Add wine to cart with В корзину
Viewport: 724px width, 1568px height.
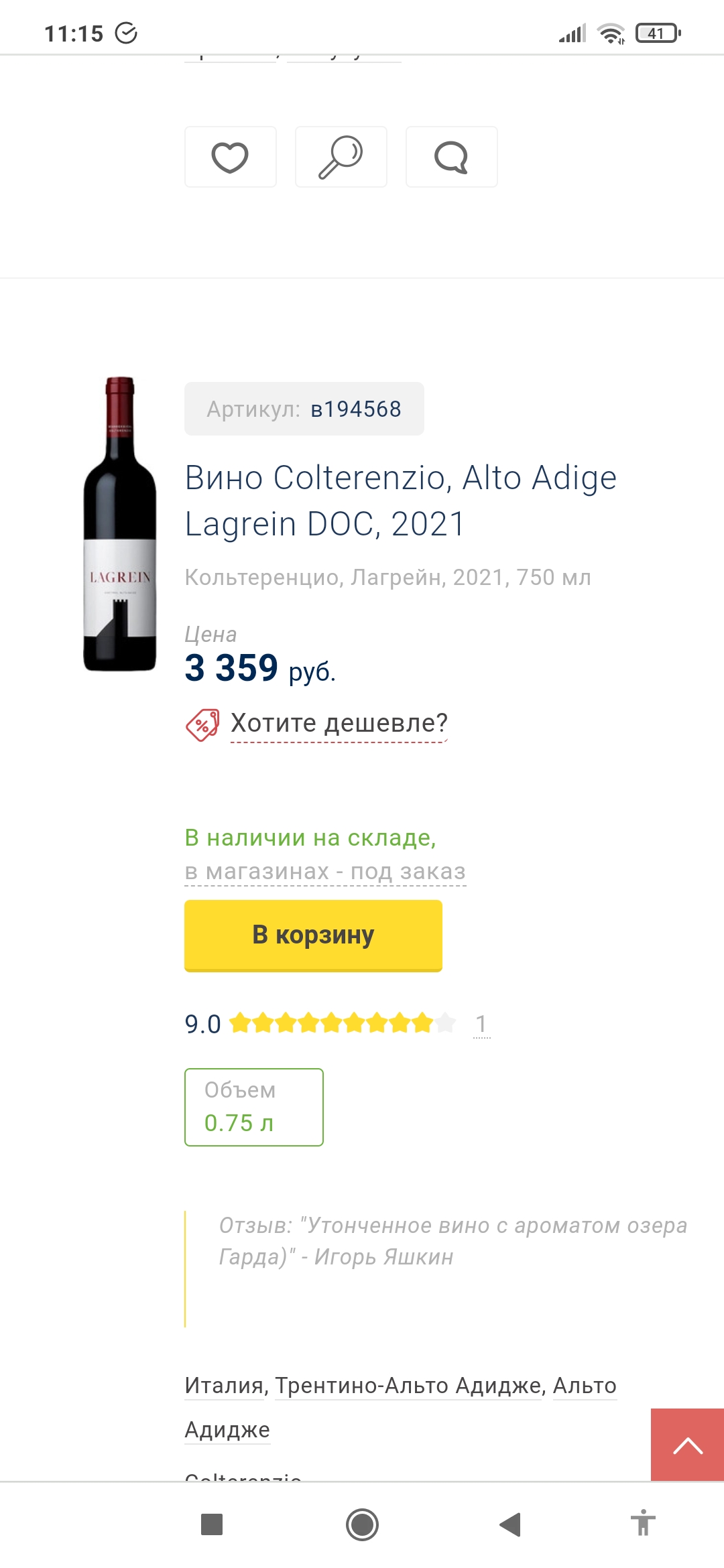point(313,935)
